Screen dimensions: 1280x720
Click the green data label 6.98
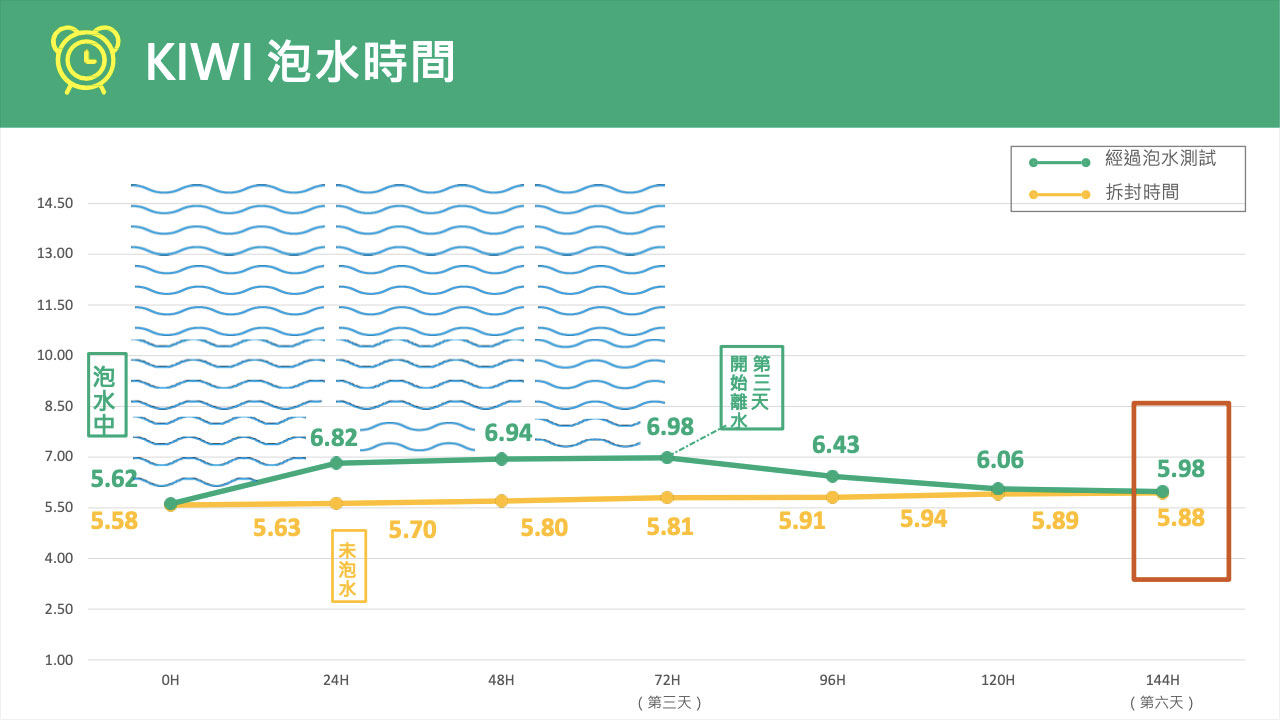[x=670, y=427]
